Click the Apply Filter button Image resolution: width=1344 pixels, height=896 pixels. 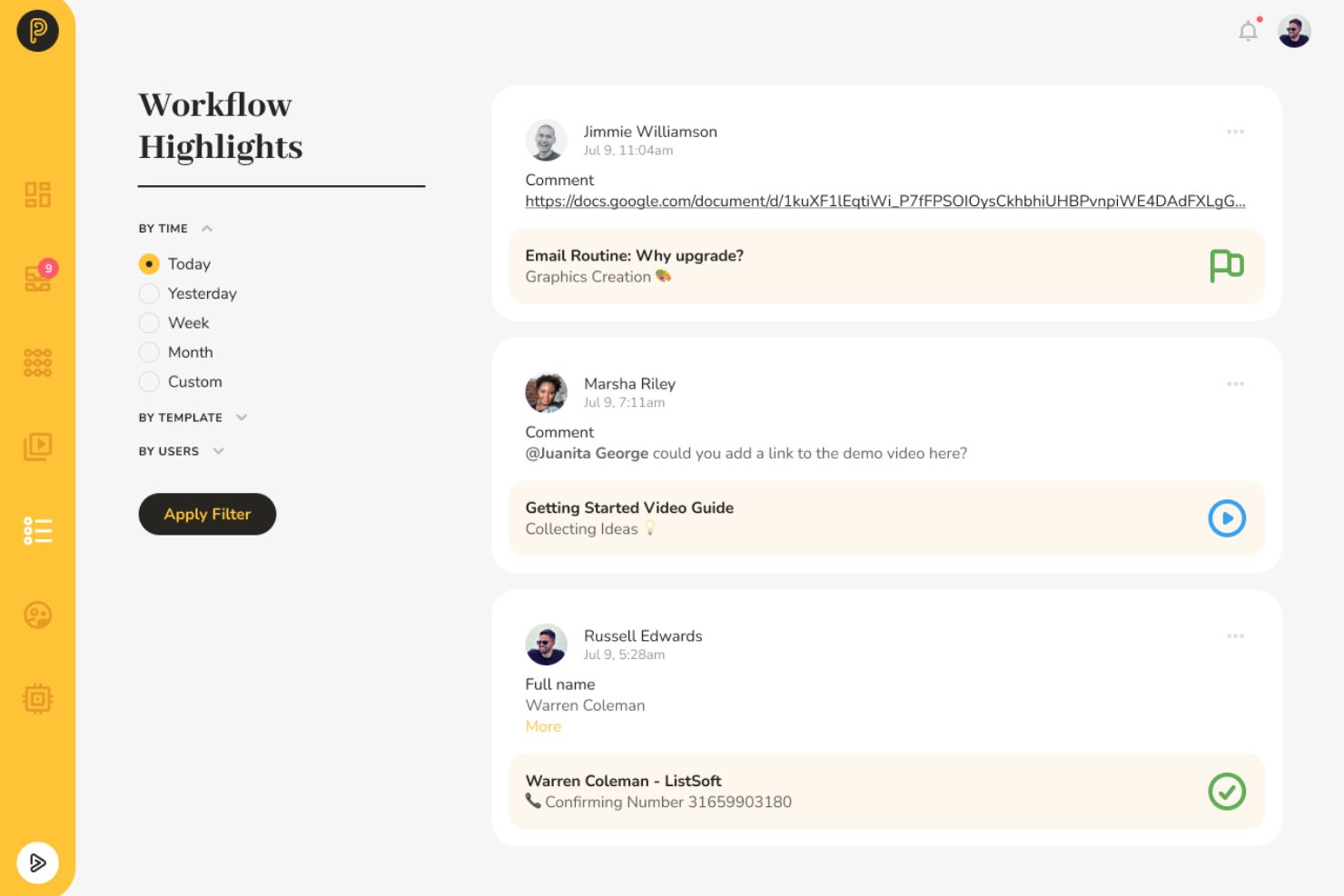click(207, 514)
